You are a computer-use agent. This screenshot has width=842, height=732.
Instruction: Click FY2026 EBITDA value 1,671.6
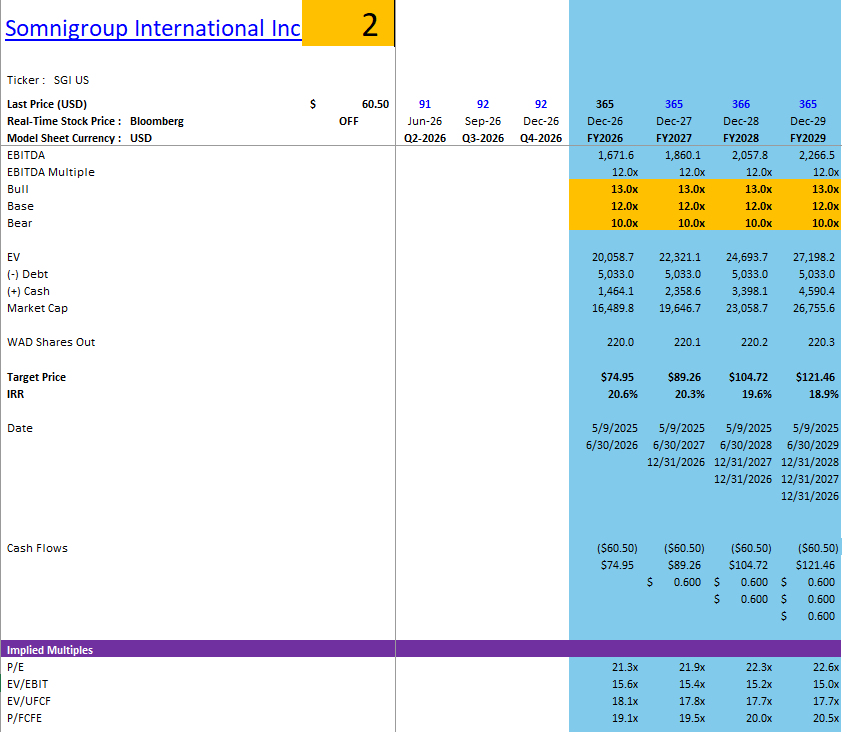616,155
